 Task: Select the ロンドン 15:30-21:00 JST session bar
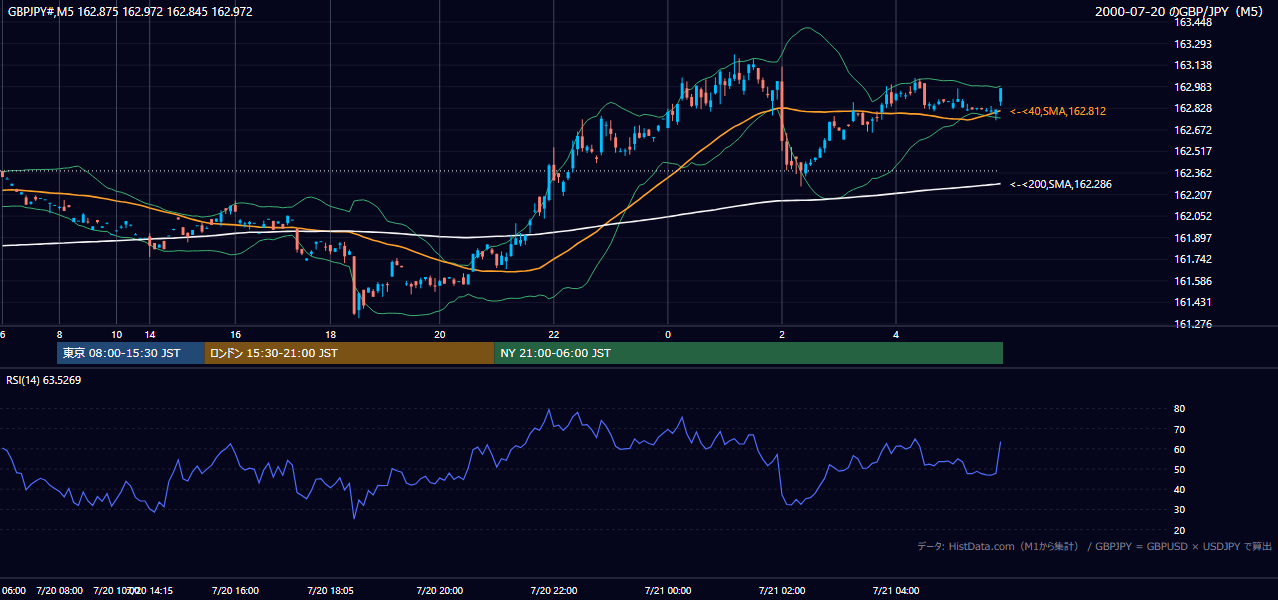click(349, 353)
